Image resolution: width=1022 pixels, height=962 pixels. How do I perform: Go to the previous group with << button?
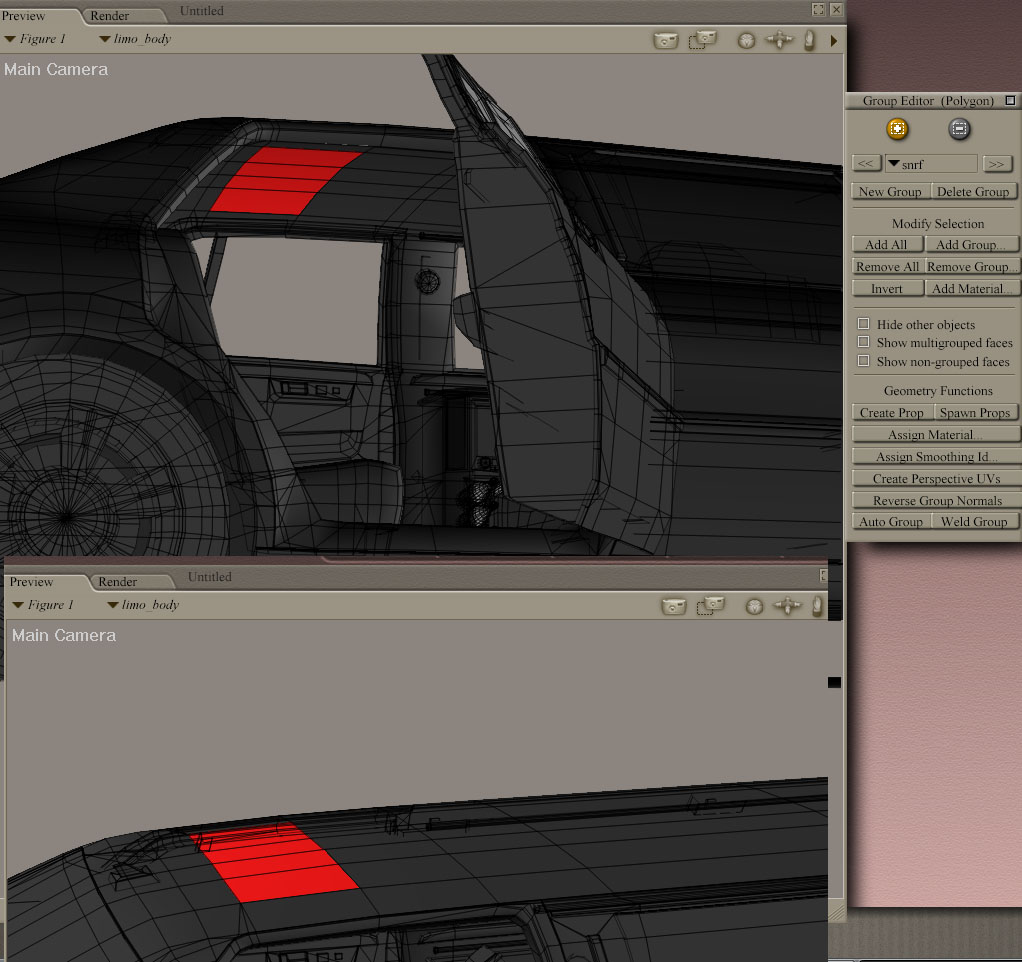point(866,164)
